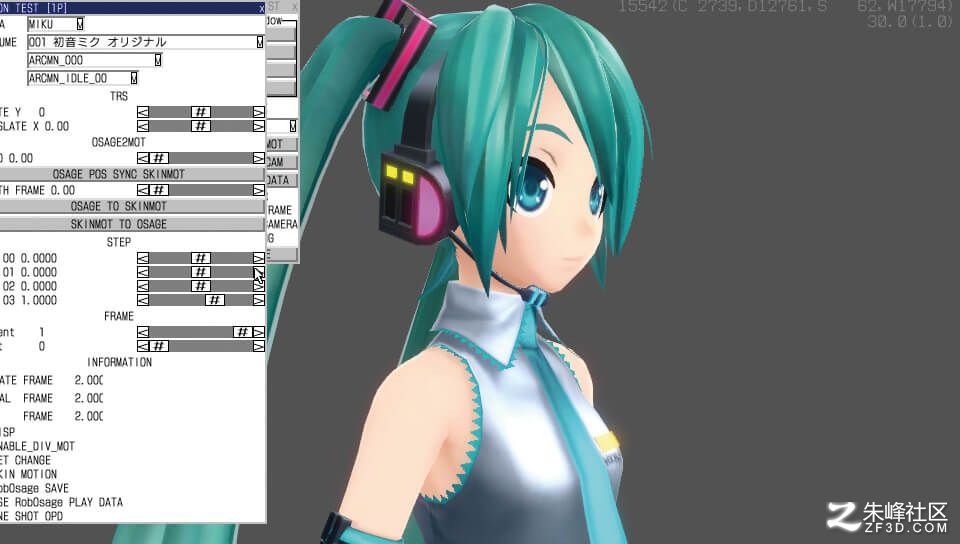The width and height of the screenshot is (960, 544).
Task: Click the TE Y slider thumb
Action: click(x=201, y=112)
